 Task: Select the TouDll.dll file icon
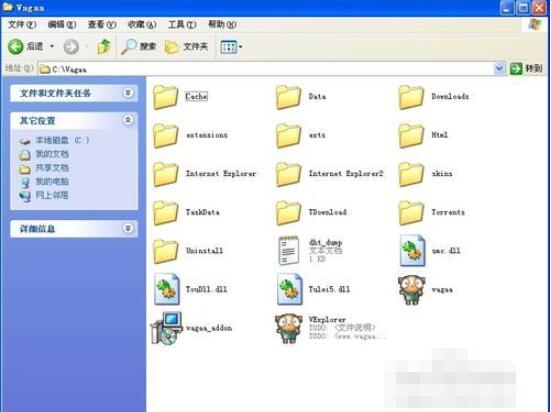click(167, 289)
